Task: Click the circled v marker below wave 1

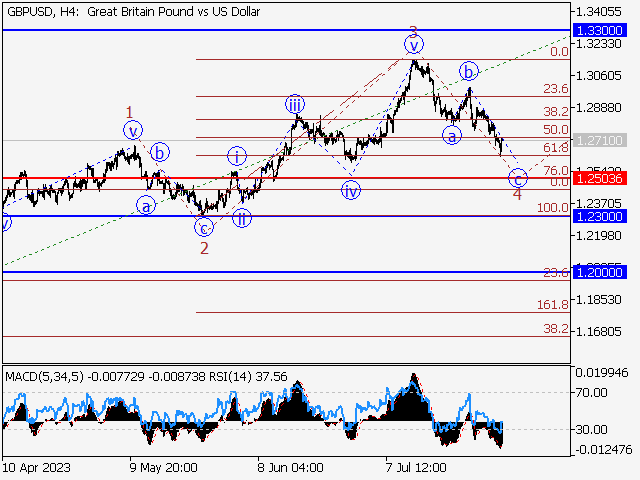Action: click(133, 131)
